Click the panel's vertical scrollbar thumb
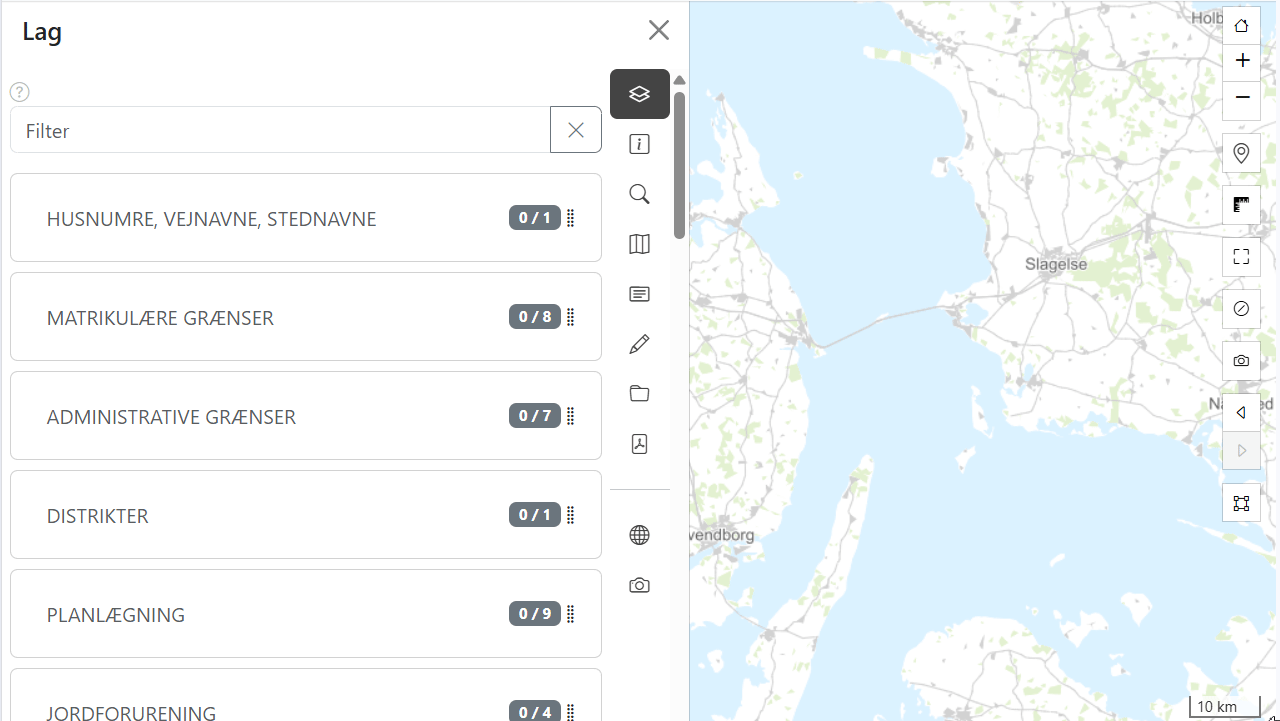 tap(679, 165)
